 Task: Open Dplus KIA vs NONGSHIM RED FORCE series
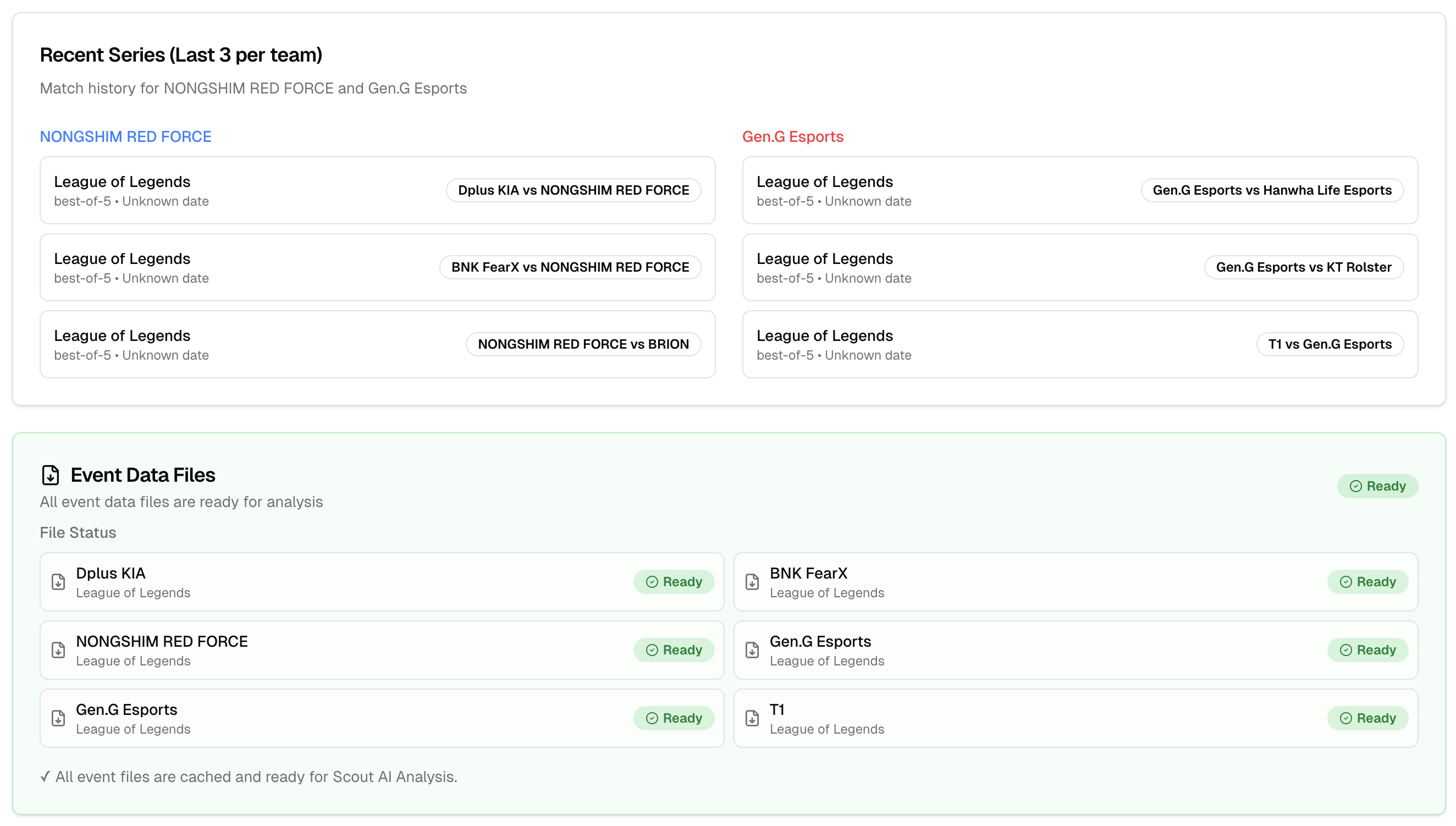point(573,190)
